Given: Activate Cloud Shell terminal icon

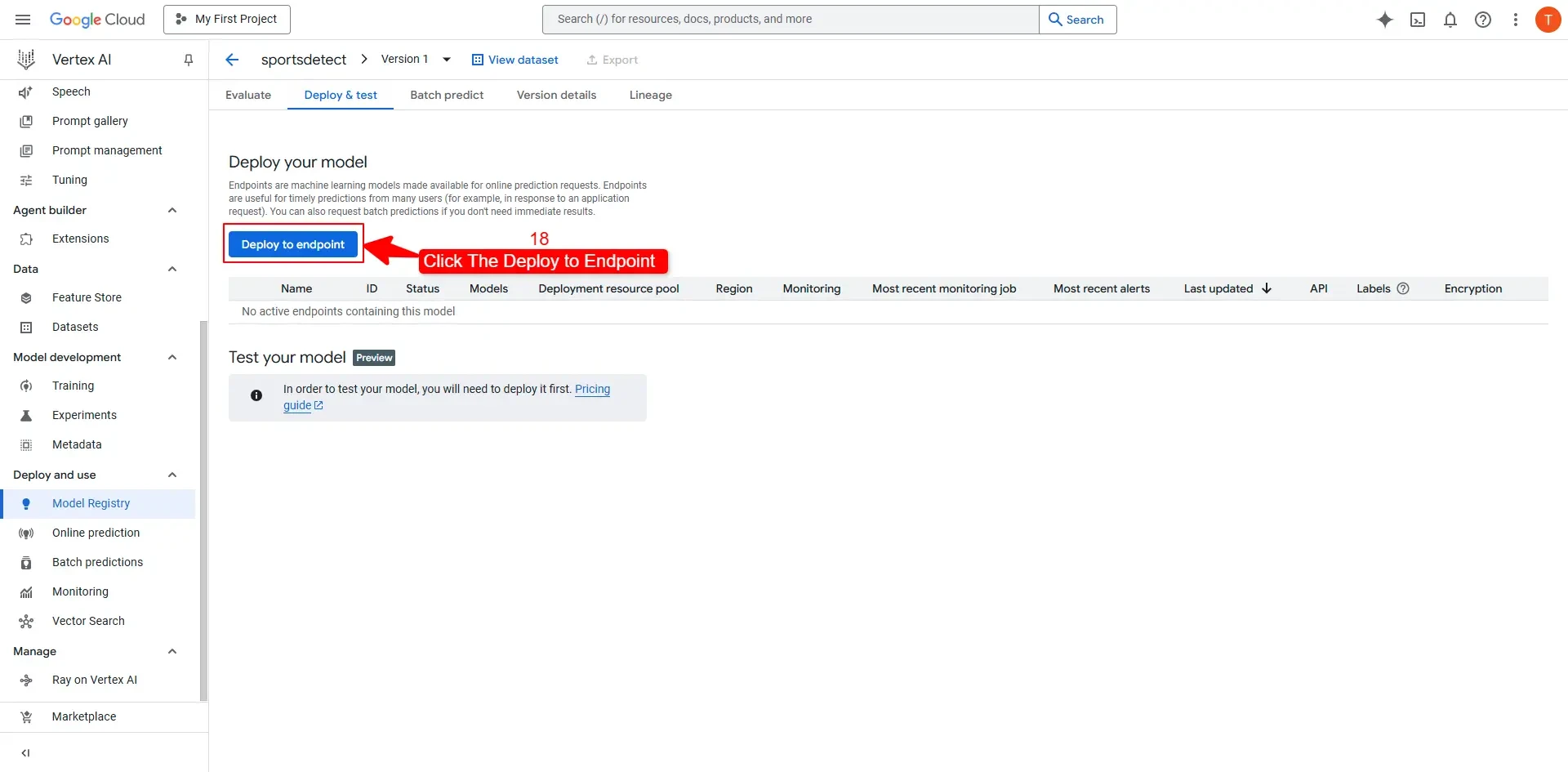Looking at the screenshot, I should 1418,20.
